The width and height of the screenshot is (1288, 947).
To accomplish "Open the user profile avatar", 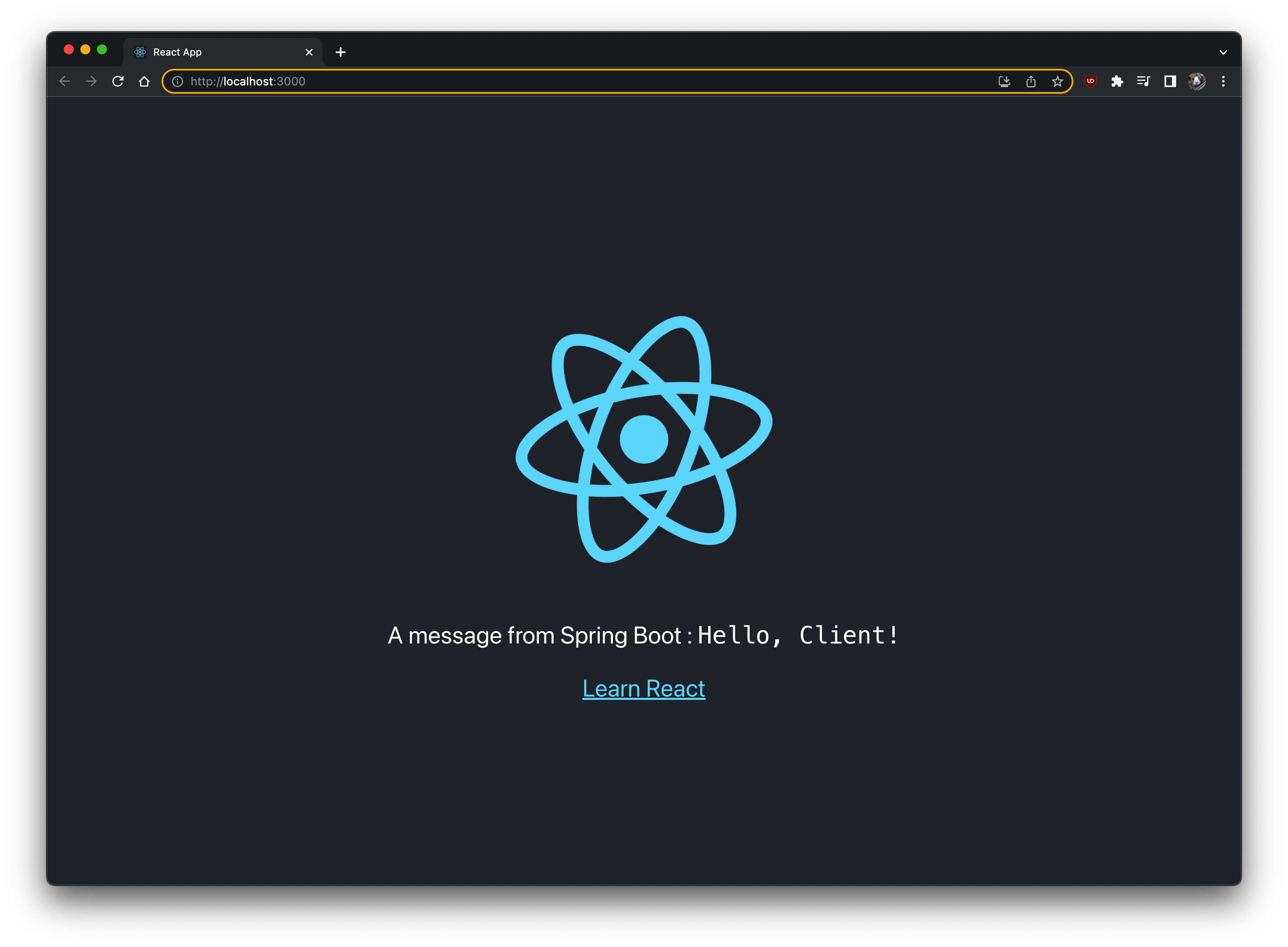I will 1196,81.
